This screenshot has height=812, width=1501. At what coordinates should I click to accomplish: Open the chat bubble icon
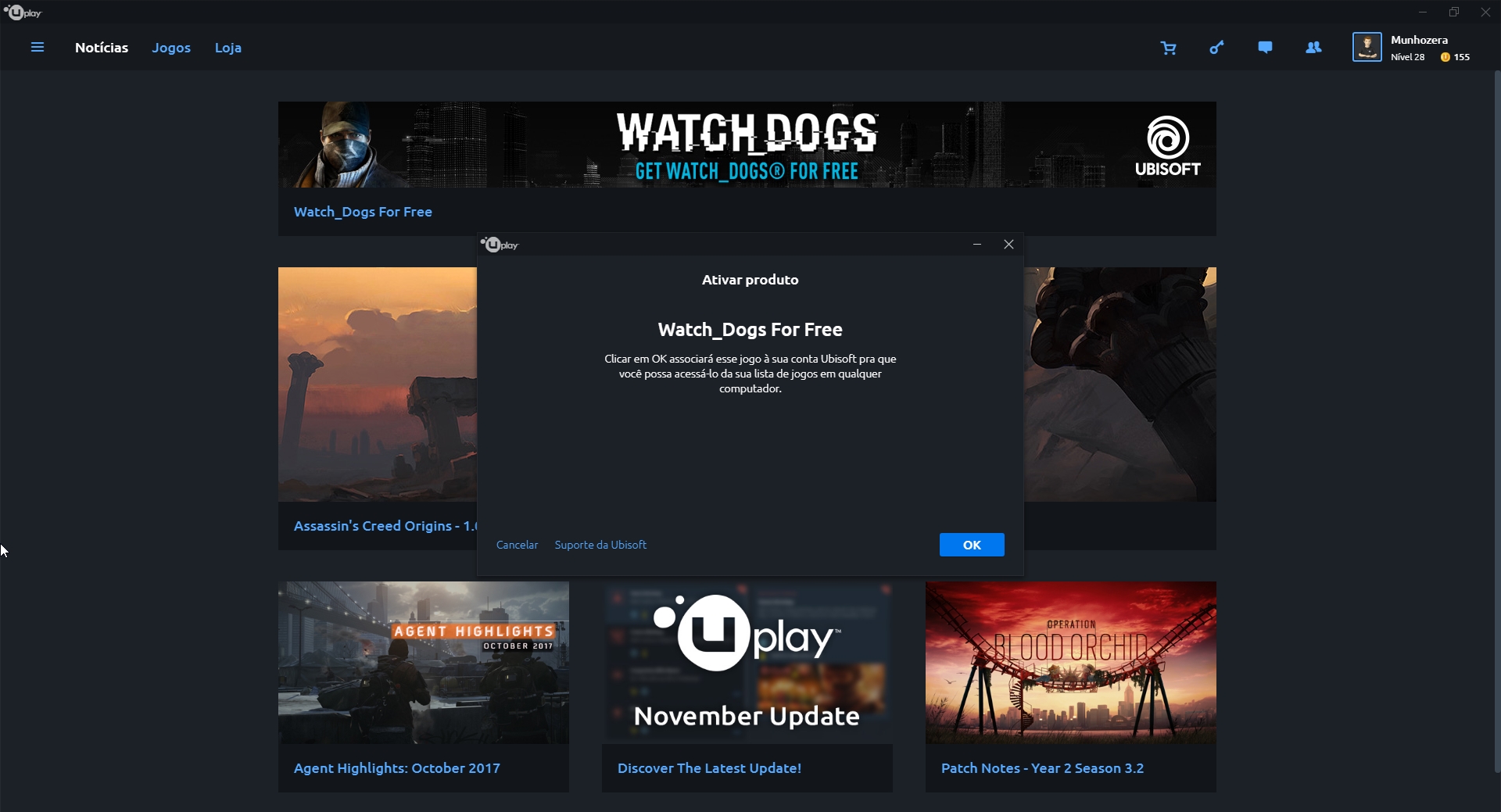click(x=1265, y=48)
